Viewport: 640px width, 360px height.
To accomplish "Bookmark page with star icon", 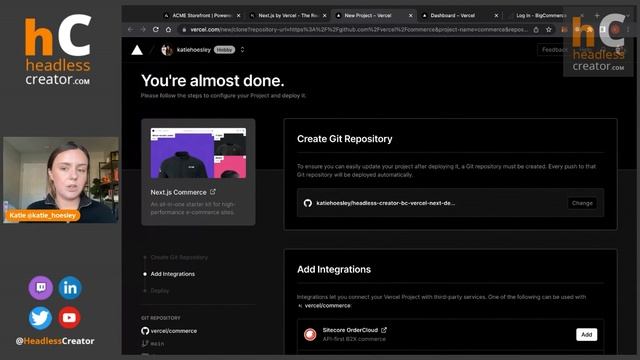I will pyautogui.click(x=549, y=29).
